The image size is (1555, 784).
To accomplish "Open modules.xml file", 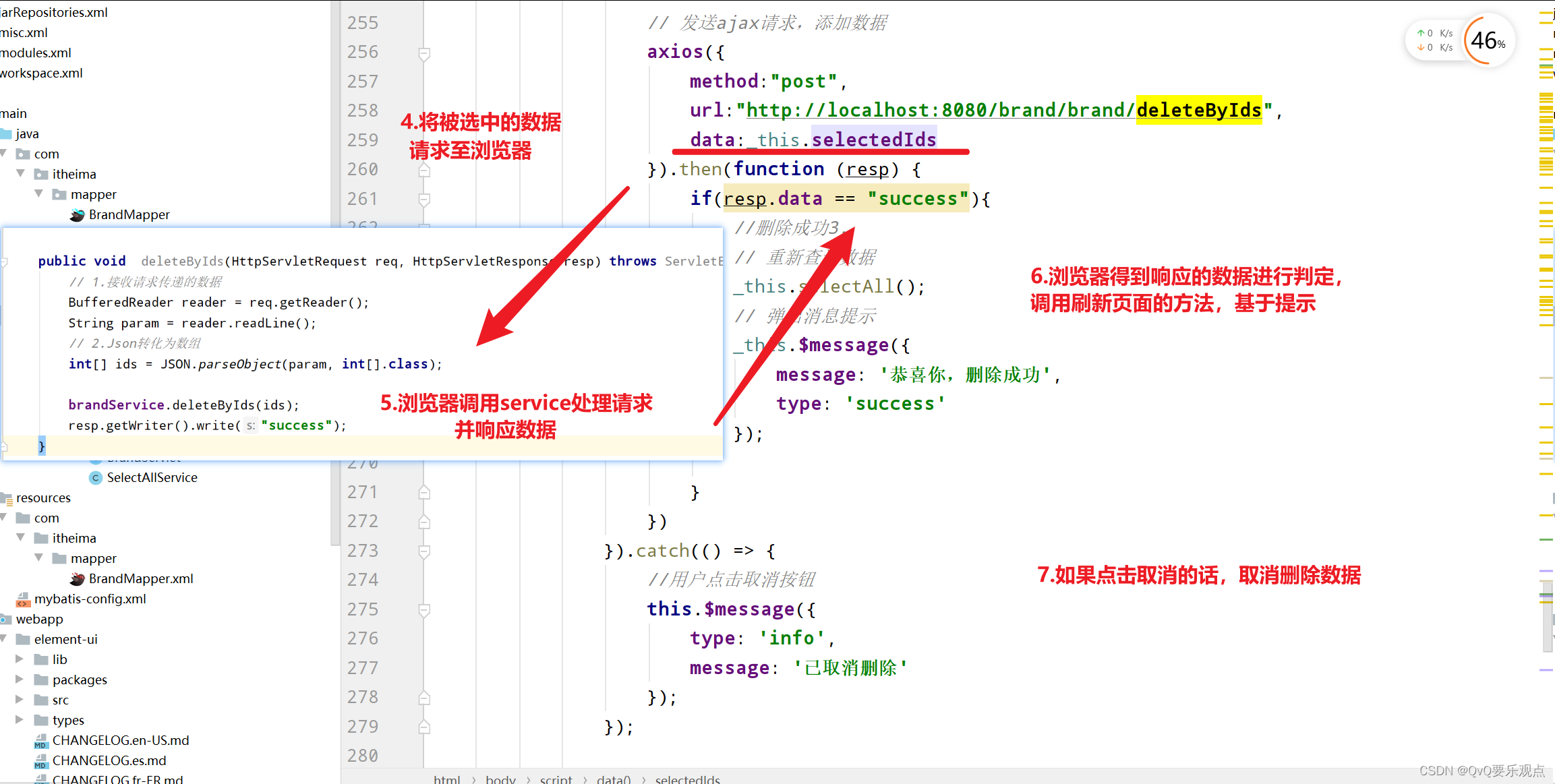I will 36,53.
